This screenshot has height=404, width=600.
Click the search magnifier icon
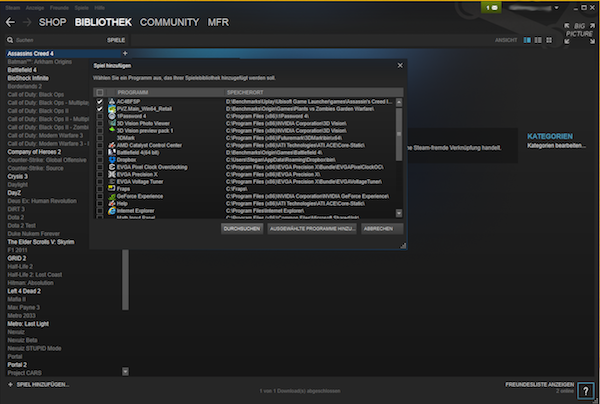coord(10,40)
